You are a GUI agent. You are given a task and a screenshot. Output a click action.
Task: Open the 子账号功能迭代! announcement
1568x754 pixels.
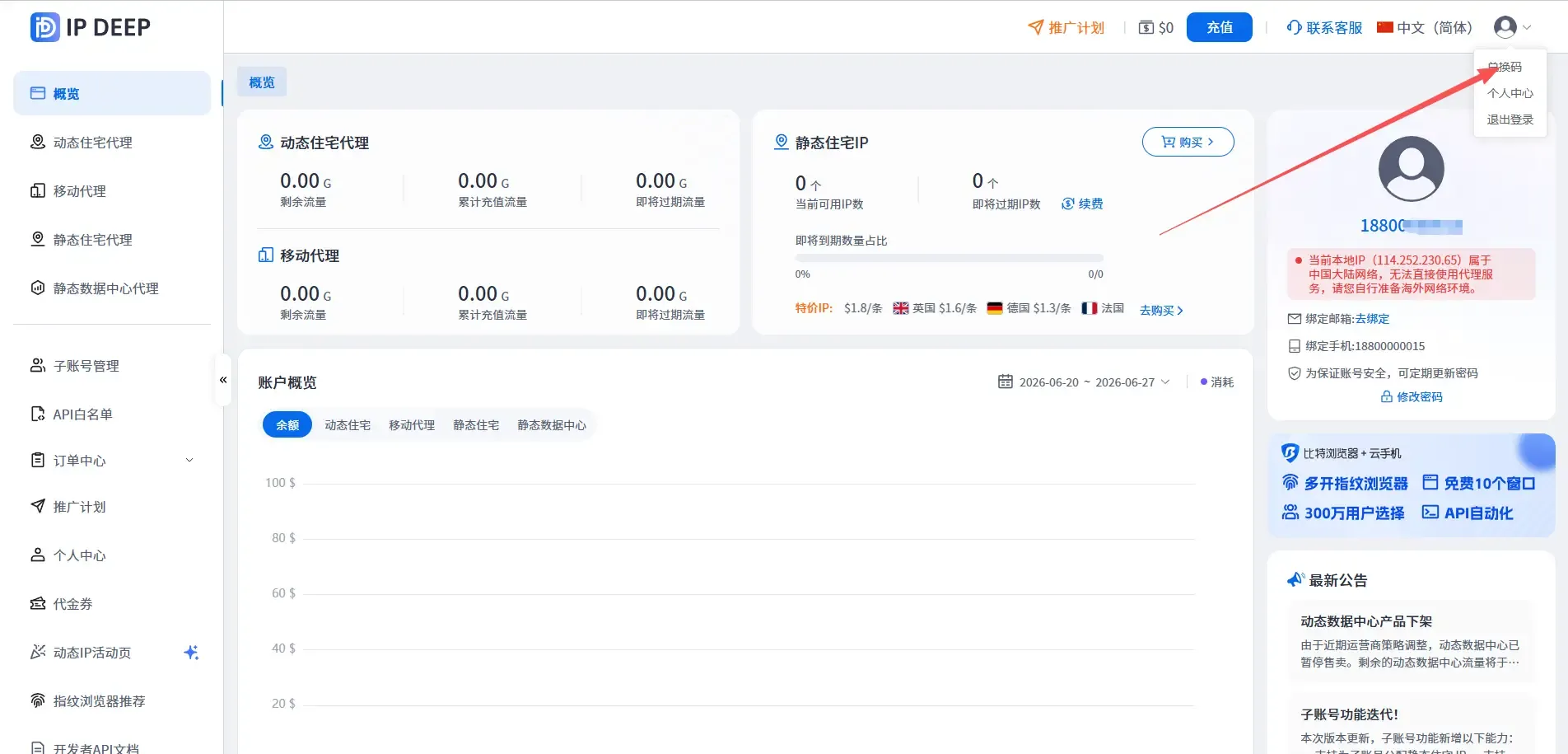point(1412,725)
